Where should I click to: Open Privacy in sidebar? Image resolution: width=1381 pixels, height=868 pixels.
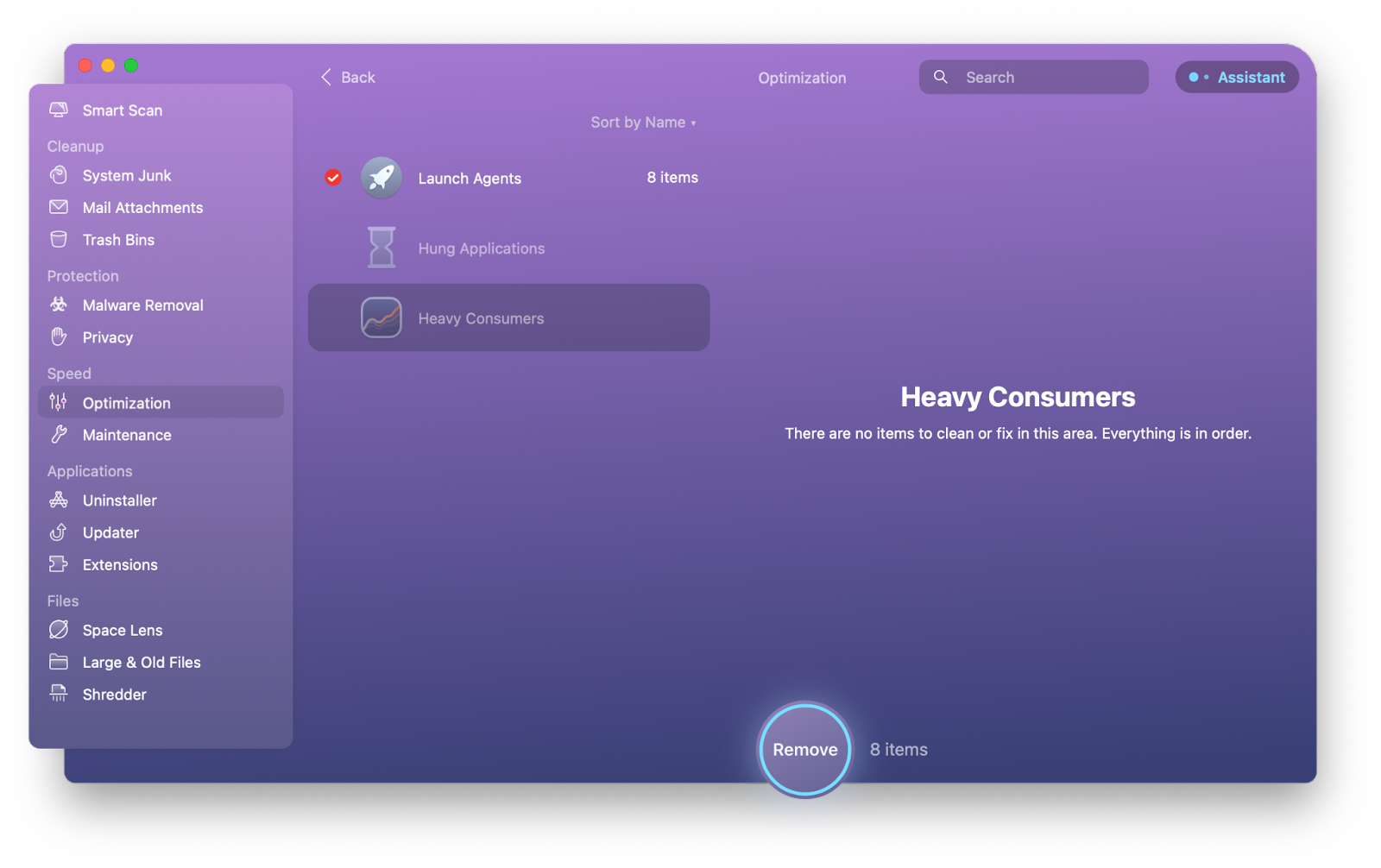click(161, 337)
